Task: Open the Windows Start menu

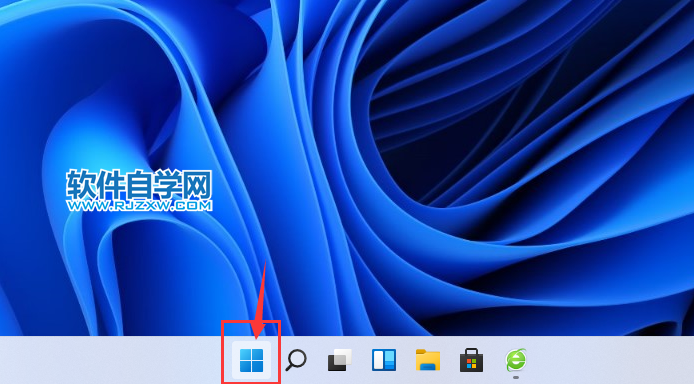Action: tap(251, 360)
